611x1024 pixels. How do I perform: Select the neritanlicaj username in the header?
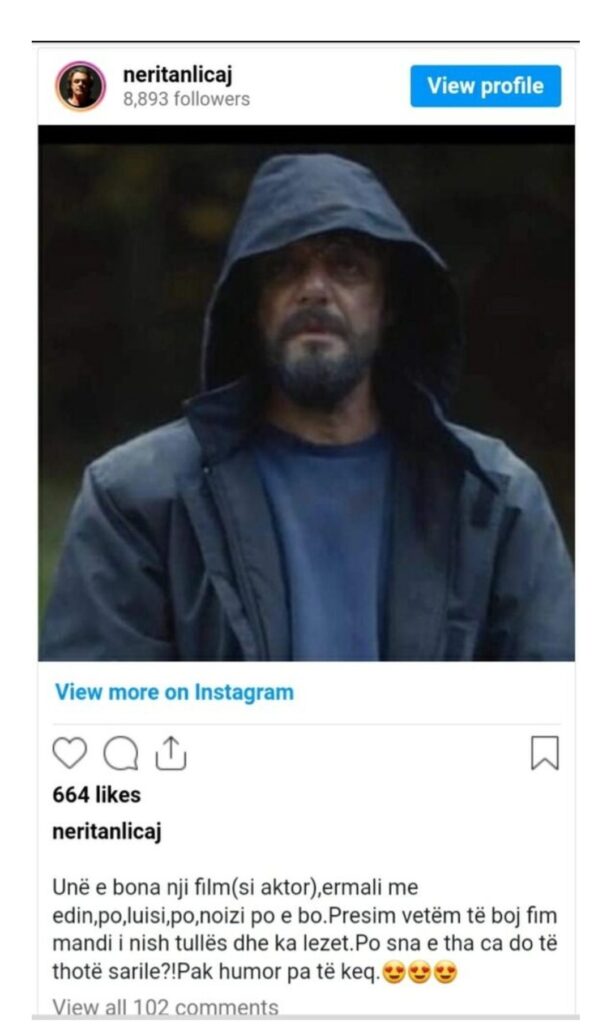click(x=178, y=75)
